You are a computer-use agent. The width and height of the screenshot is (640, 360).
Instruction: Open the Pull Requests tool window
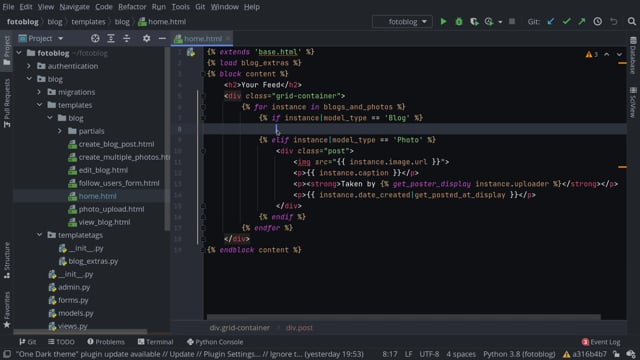[7, 103]
